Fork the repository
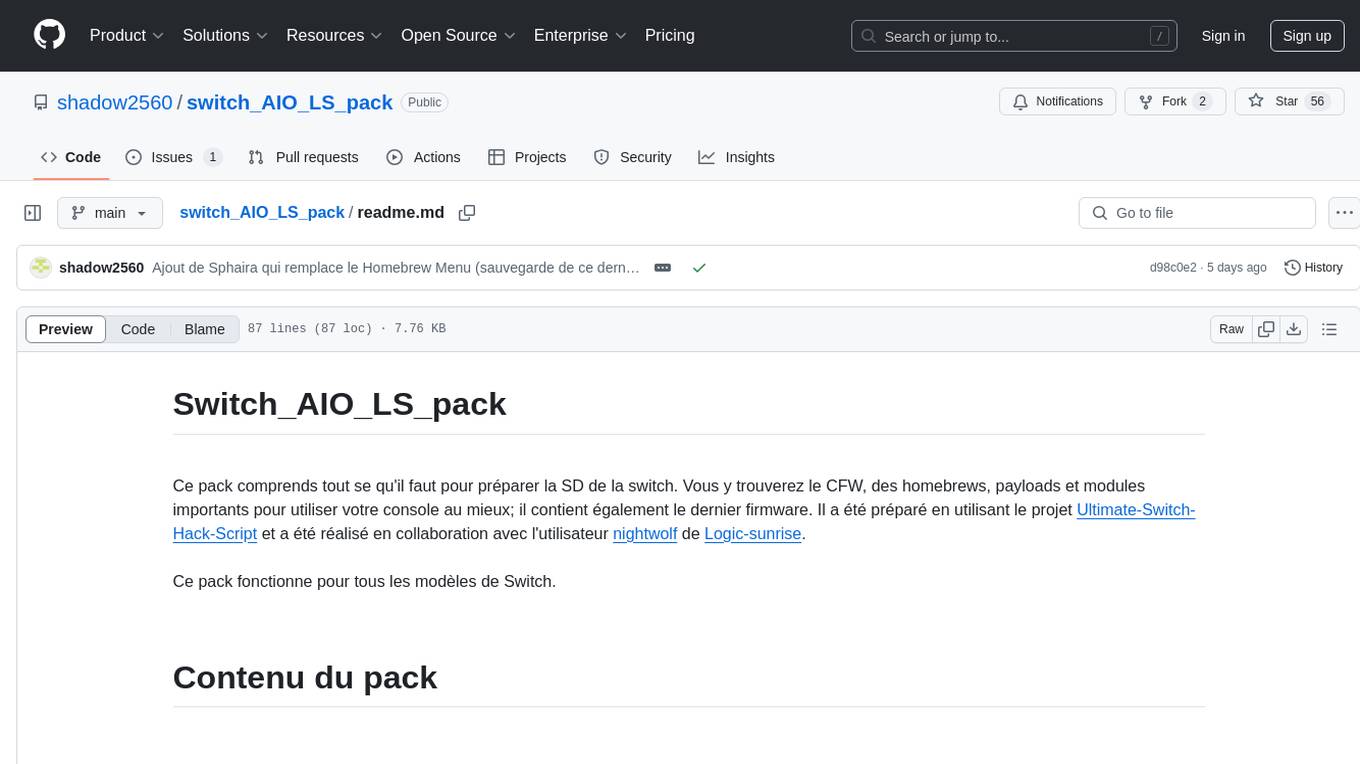Viewport: 1360px width, 764px height. click(1175, 101)
